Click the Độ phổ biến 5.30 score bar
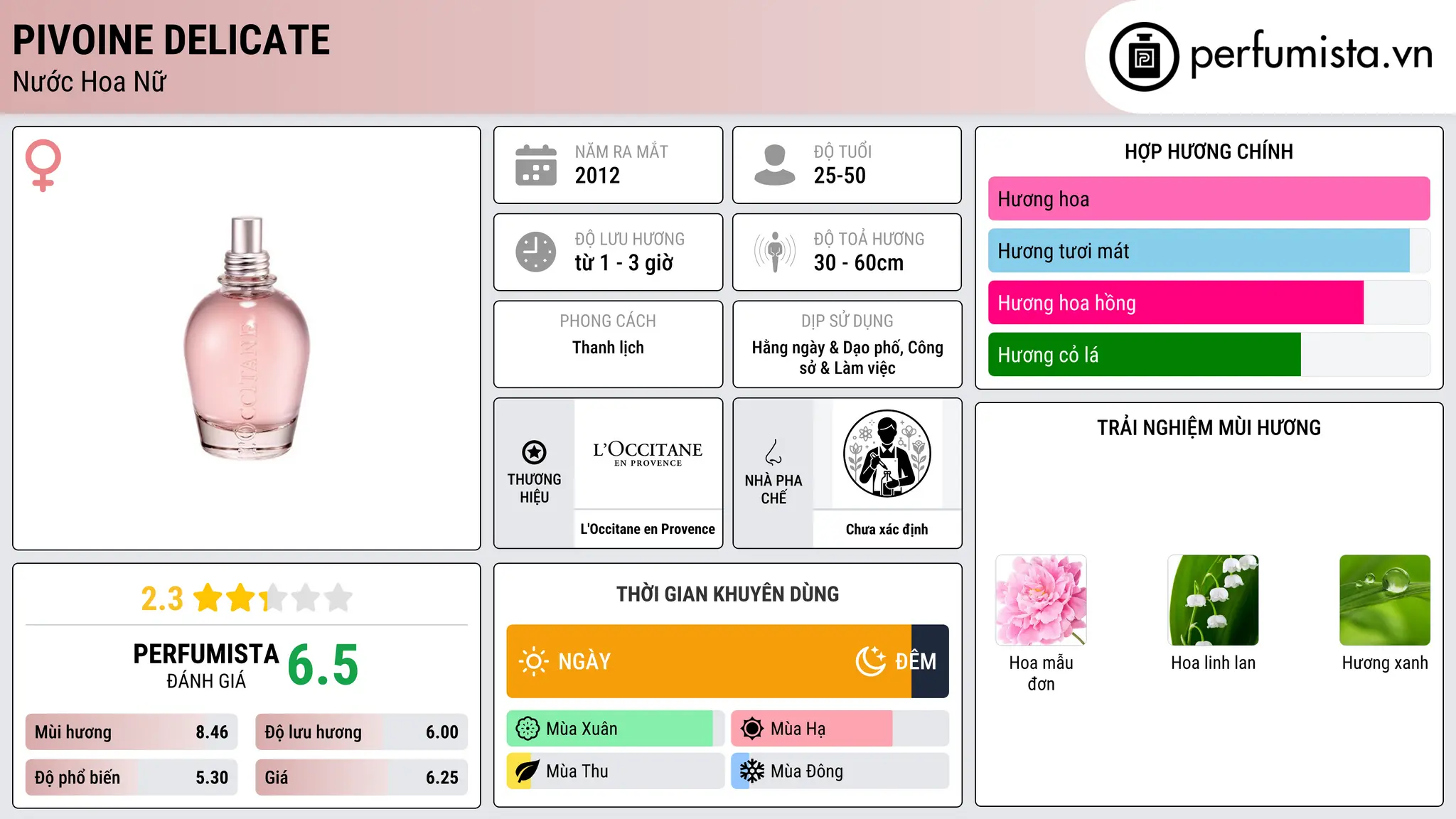This screenshot has height=819, width=1456. pos(132,778)
